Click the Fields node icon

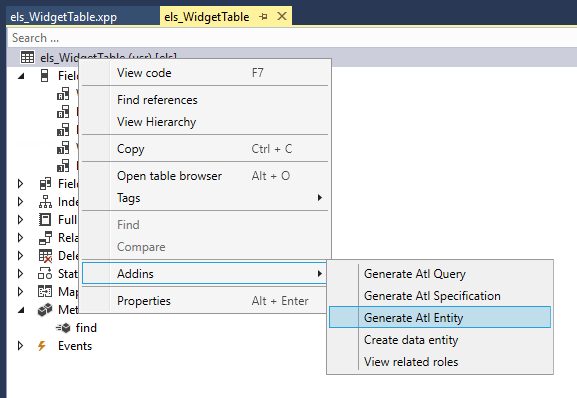tap(45, 76)
